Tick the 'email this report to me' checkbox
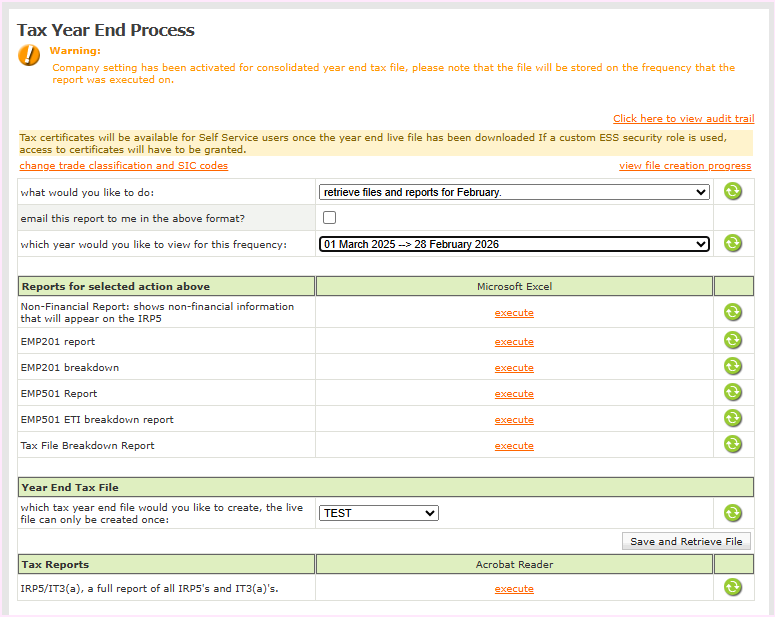Screen dimensions: 775x617 click(329, 217)
